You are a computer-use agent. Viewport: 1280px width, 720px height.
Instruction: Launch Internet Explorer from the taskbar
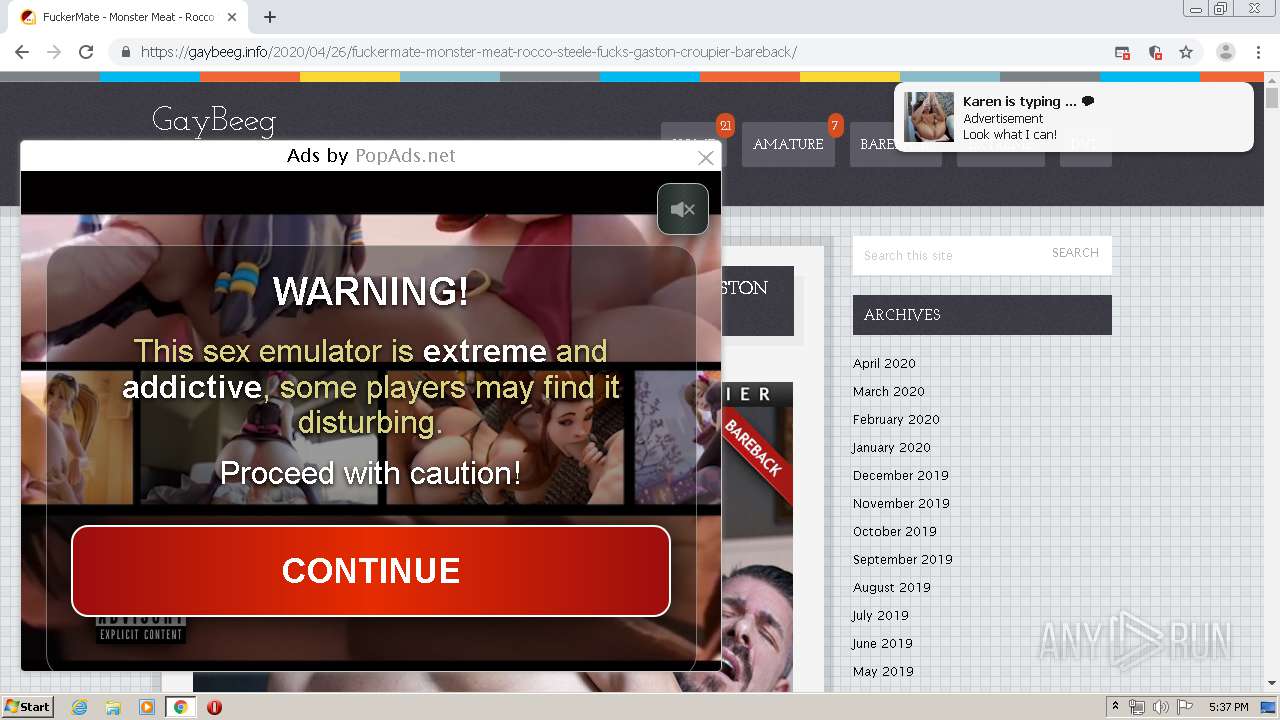click(x=80, y=707)
